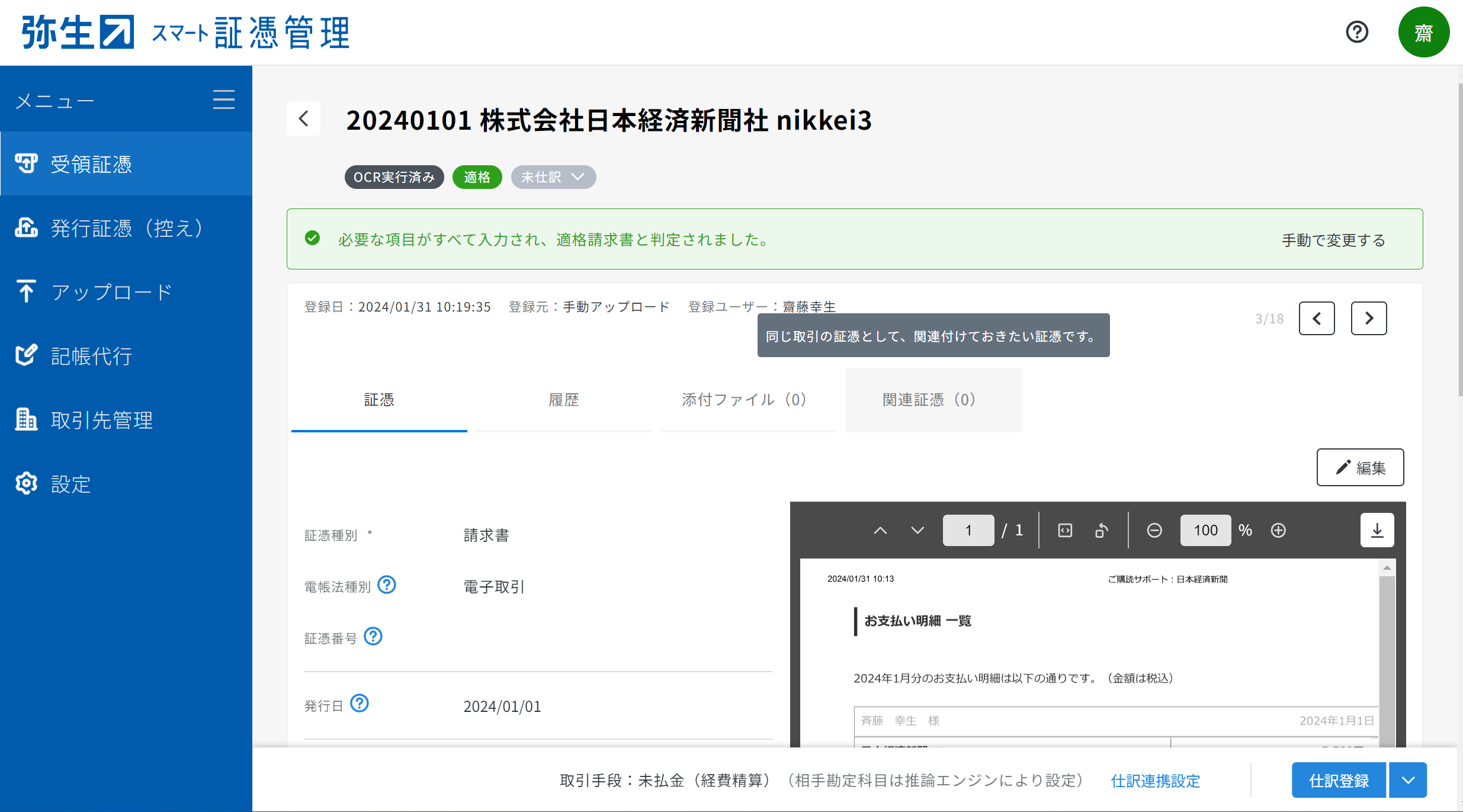Viewport: 1463px width, 812px height.
Task: Open 設定 in the sidebar
Action: click(126, 484)
